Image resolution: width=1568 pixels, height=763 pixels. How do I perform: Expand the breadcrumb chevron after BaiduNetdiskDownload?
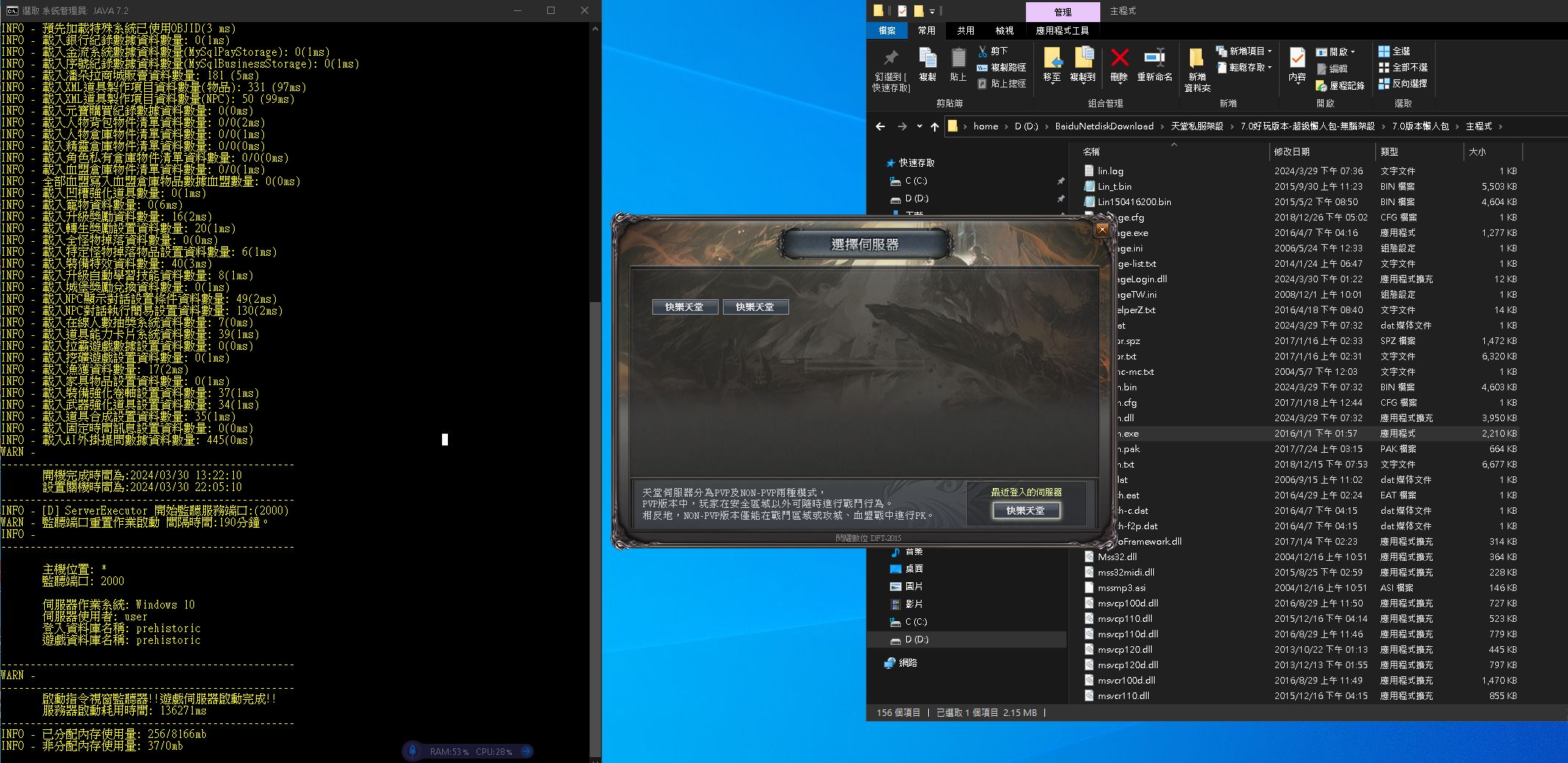[1162, 126]
